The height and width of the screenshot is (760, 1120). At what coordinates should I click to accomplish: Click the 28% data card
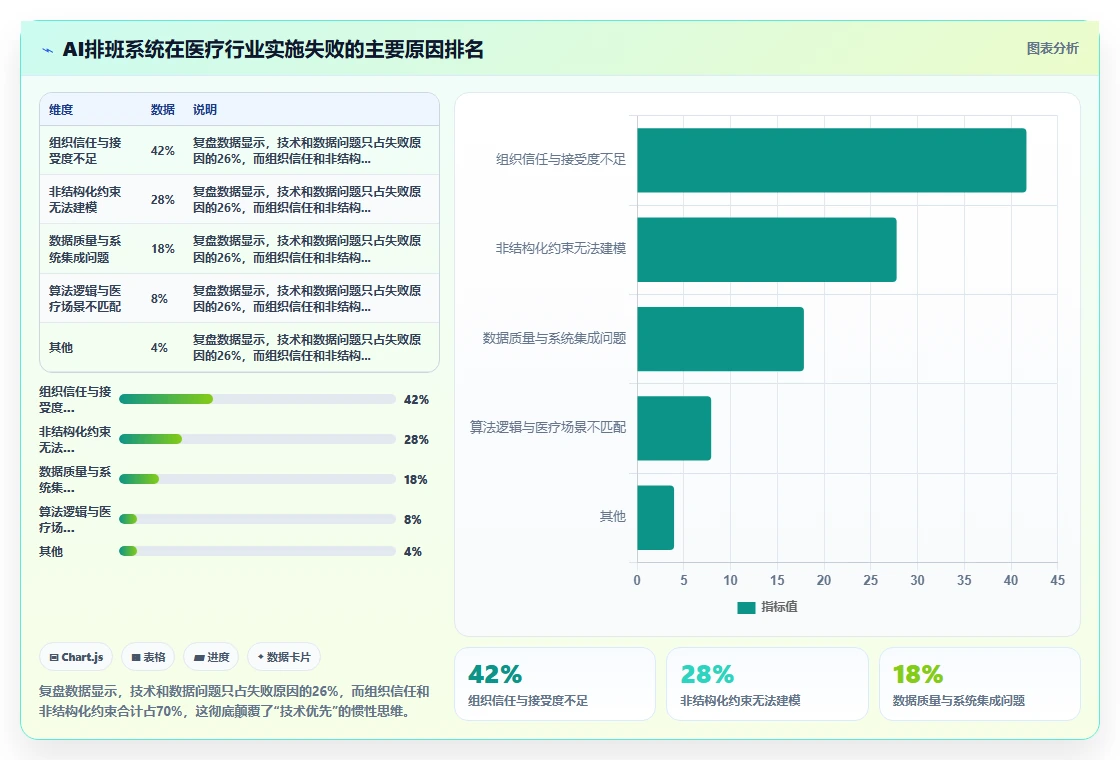767,684
